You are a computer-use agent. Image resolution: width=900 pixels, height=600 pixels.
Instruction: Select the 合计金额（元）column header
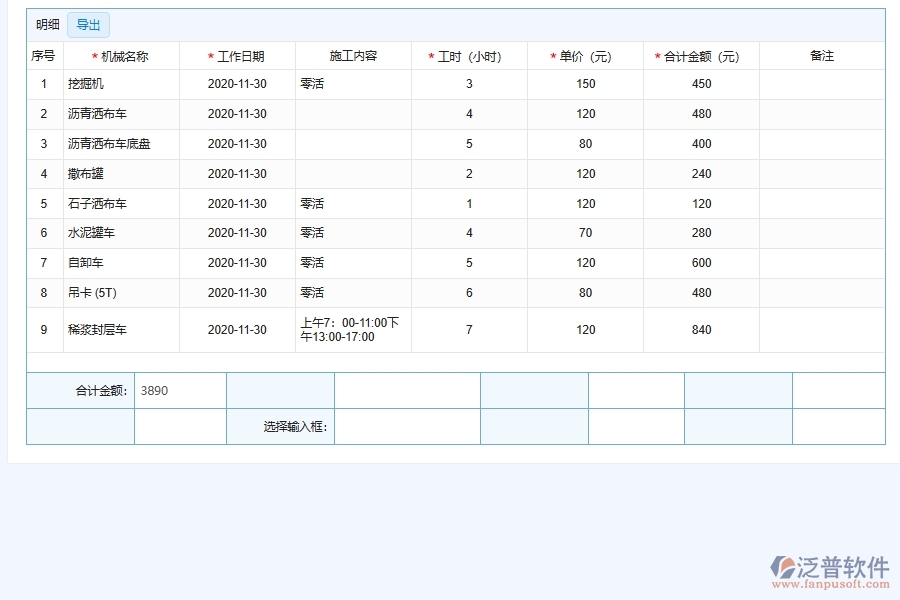[x=701, y=57]
